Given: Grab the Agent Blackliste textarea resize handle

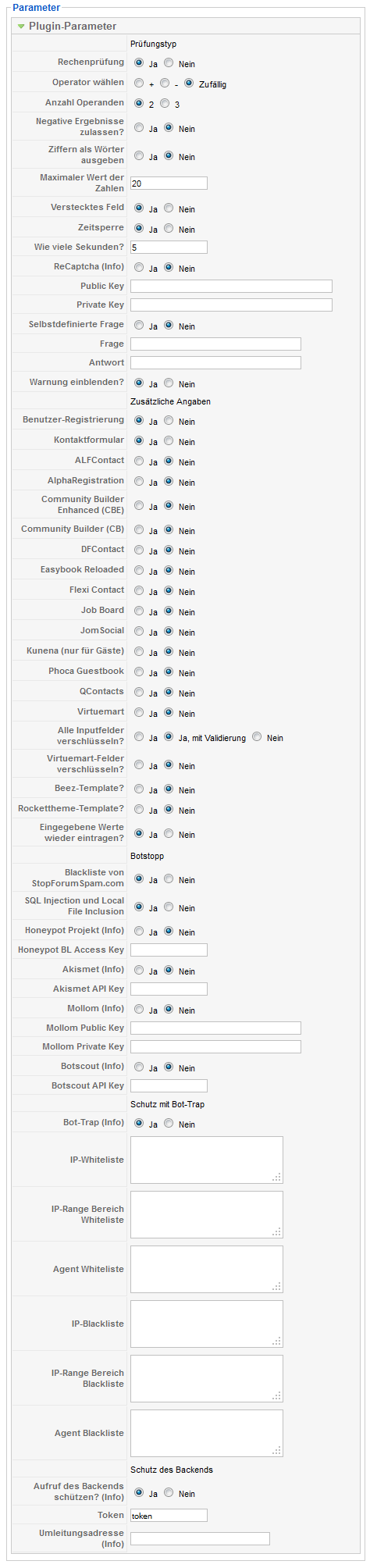Looking at the screenshot, I should click(x=277, y=1451).
